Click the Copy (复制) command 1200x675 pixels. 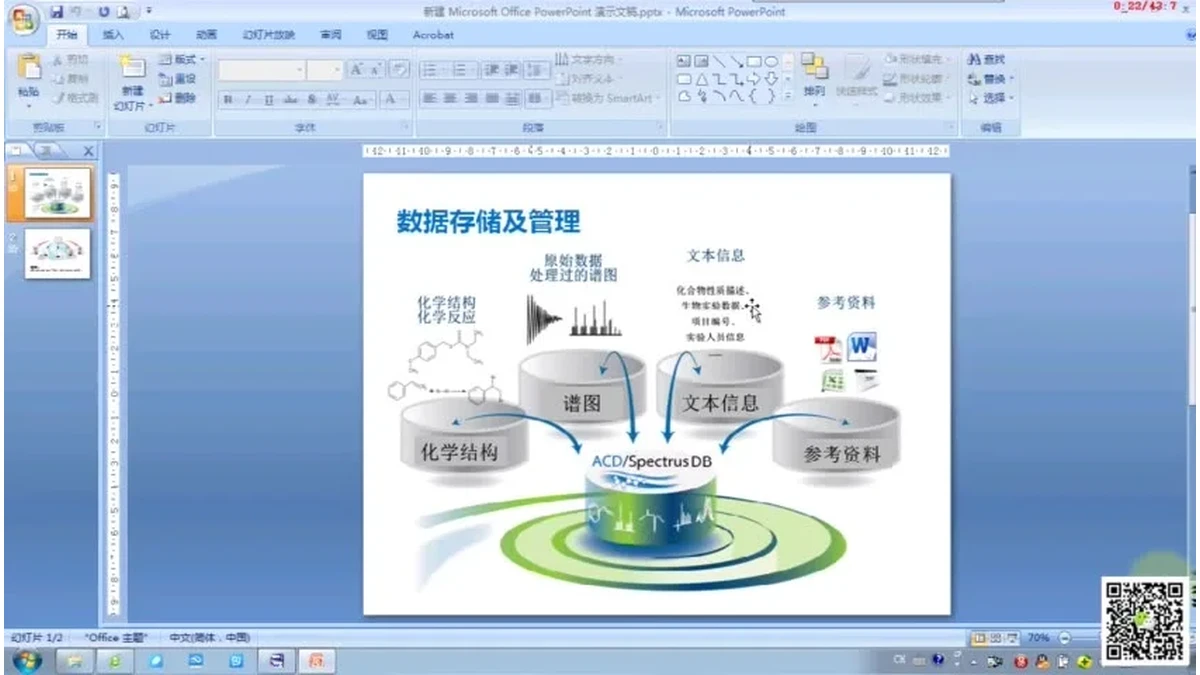(70, 79)
